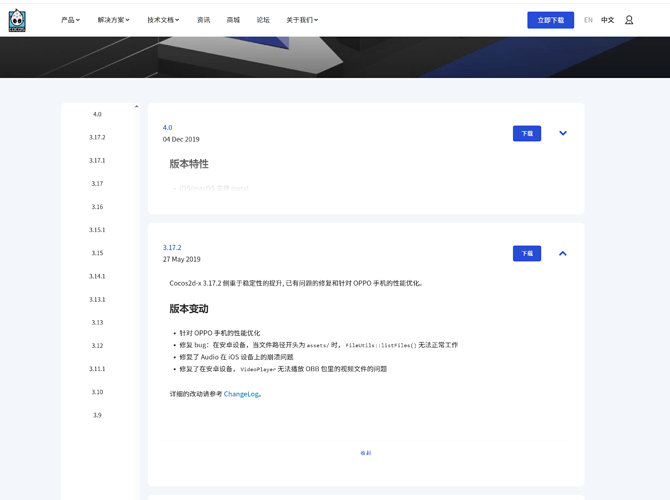Open the ChangeLog link
Image resolution: width=670 pixels, height=500 pixels.
click(x=241, y=394)
